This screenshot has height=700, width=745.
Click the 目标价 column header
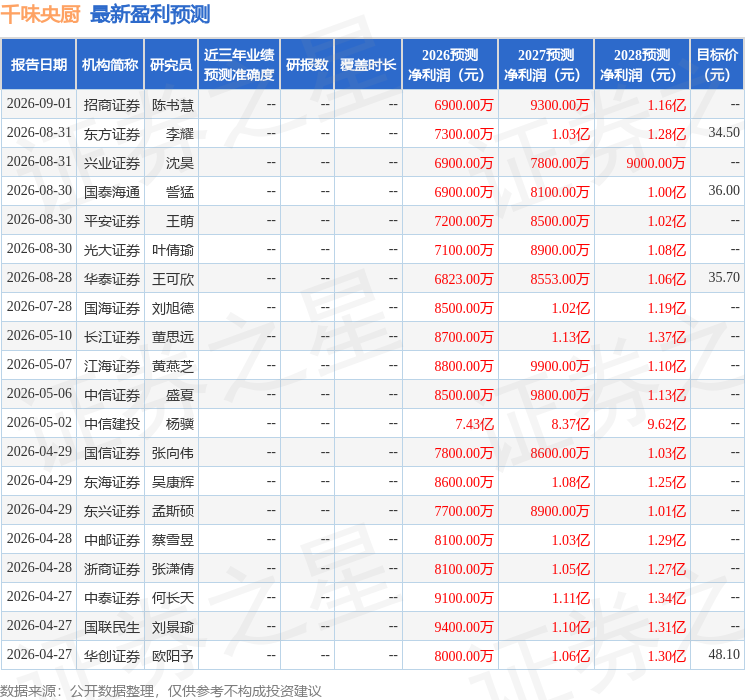pyautogui.click(x=717, y=65)
